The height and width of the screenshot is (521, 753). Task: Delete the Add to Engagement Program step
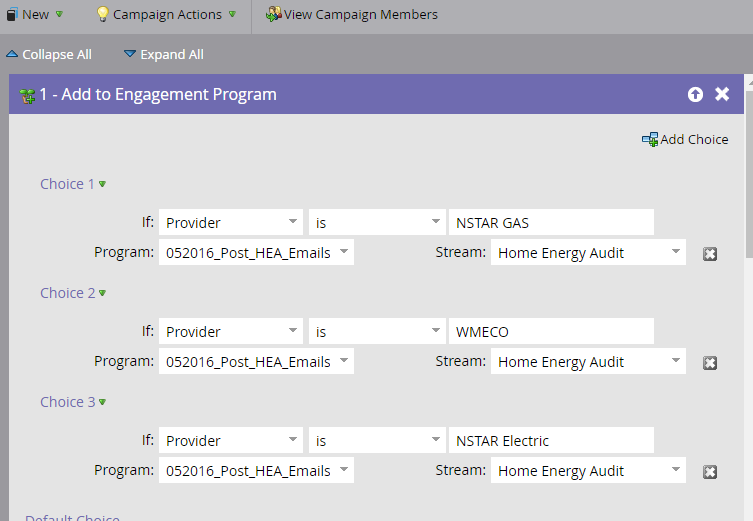[x=722, y=94]
